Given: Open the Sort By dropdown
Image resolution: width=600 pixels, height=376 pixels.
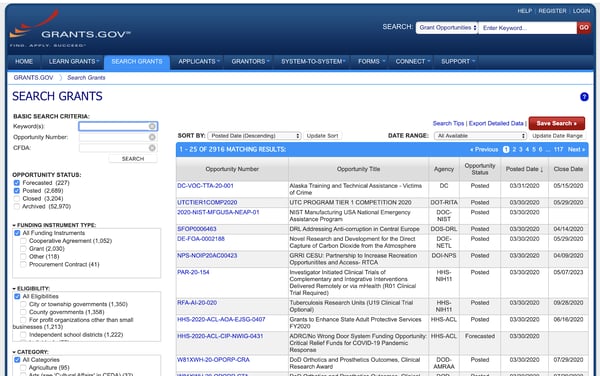Looking at the screenshot, I should pos(254,136).
